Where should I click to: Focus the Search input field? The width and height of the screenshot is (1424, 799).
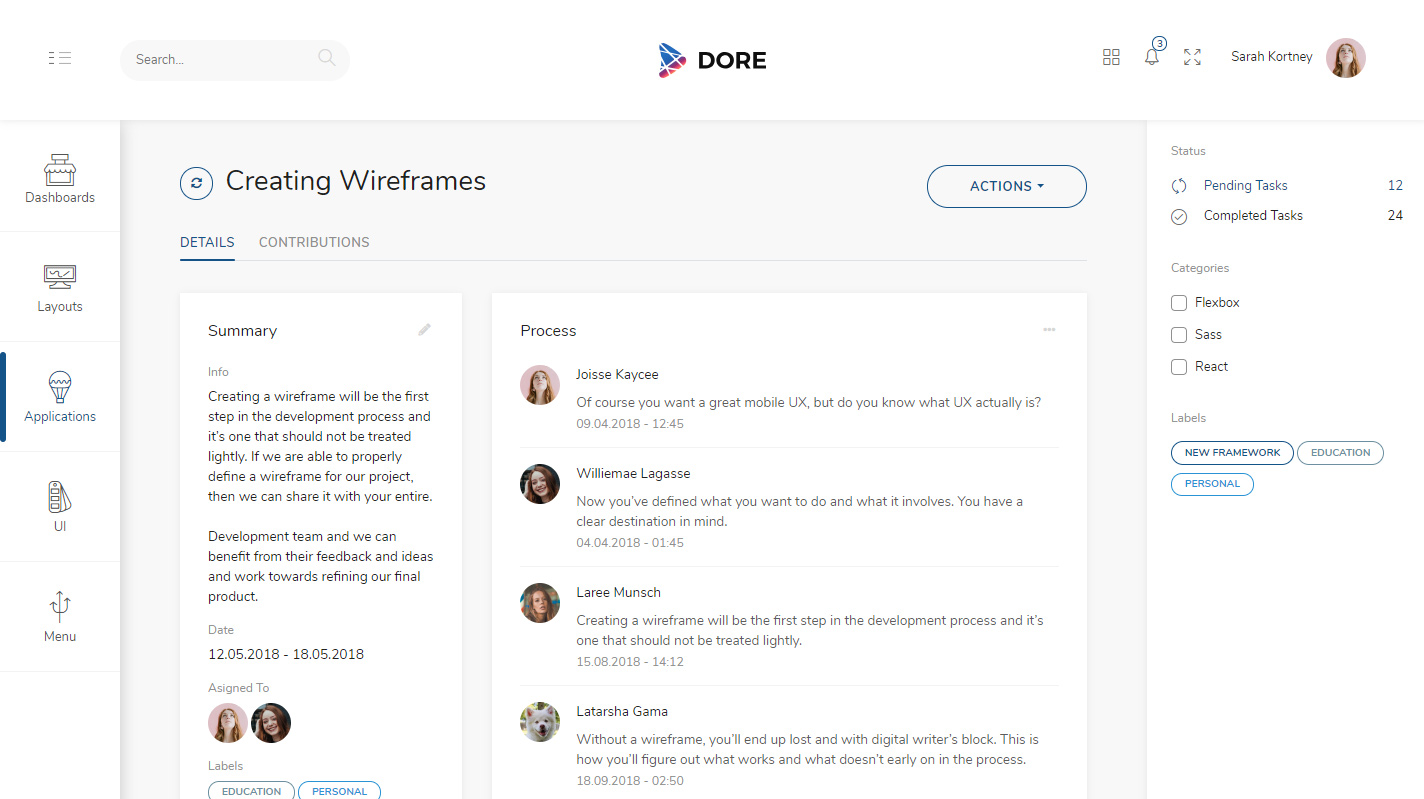[x=220, y=60]
